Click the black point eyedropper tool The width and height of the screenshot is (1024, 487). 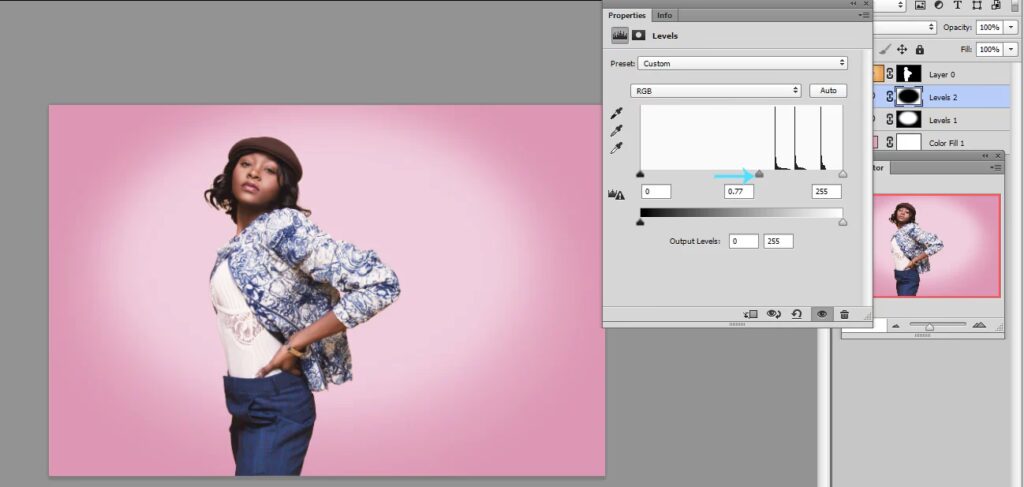(615, 112)
